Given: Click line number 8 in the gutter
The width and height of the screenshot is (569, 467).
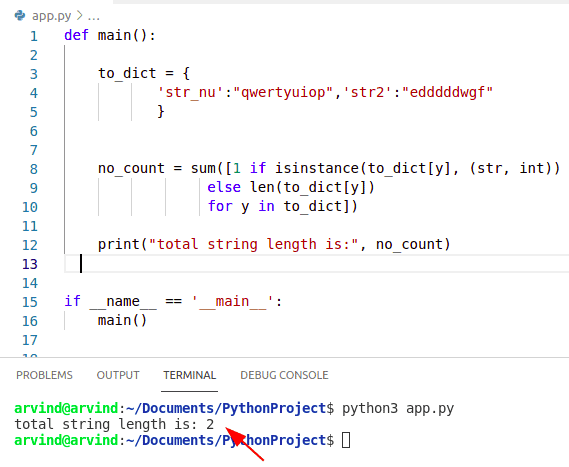Looking at the screenshot, I should coord(34,169).
